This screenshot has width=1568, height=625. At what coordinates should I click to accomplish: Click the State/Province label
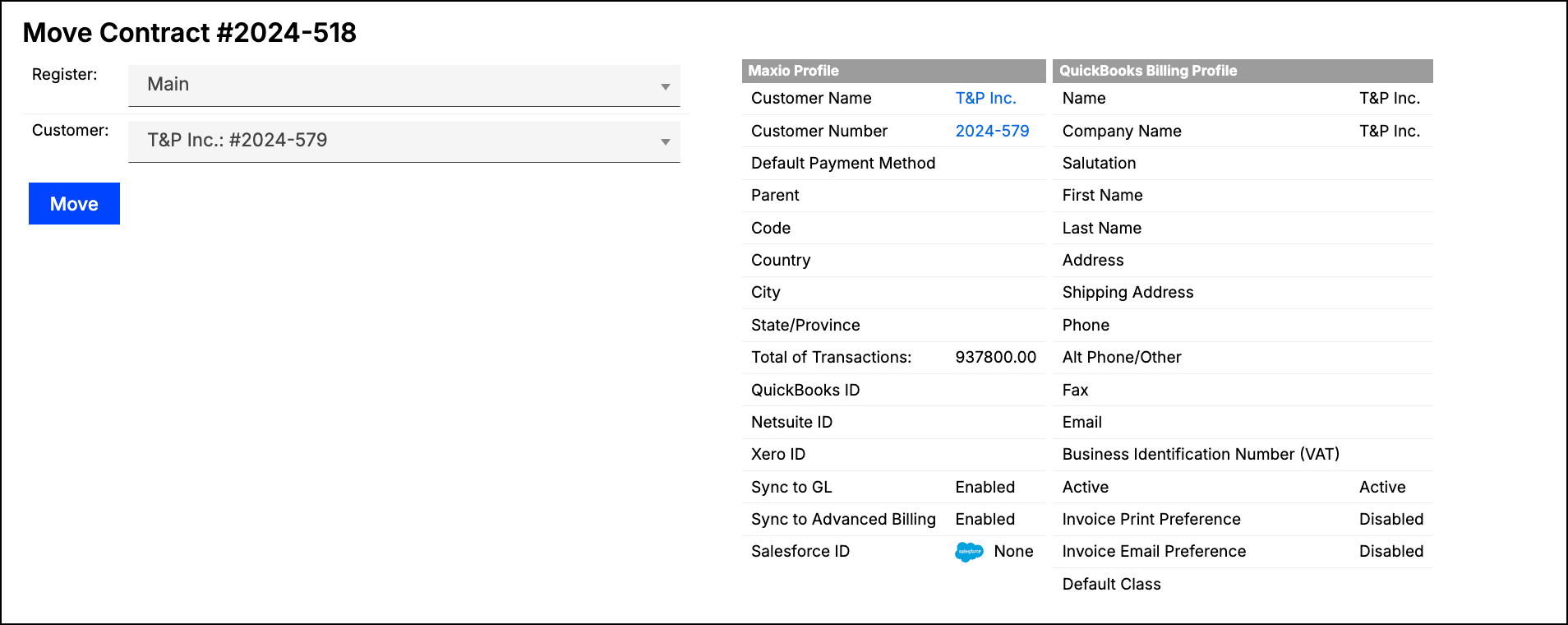805,325
